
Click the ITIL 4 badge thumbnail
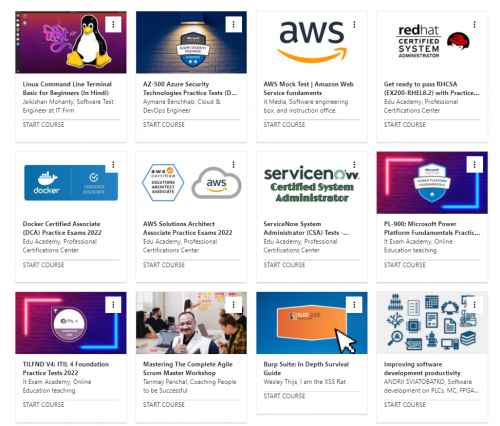(x=71, y=323)
